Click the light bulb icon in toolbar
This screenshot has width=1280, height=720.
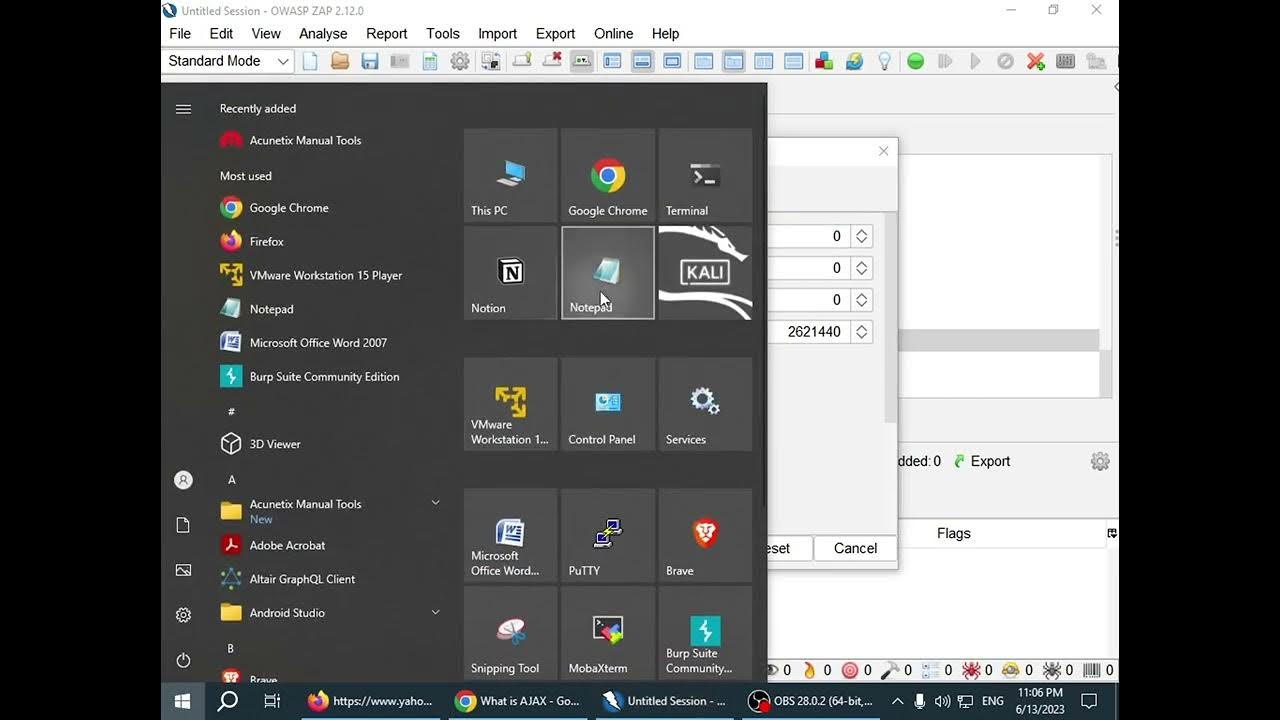click(x=884, y=61)
